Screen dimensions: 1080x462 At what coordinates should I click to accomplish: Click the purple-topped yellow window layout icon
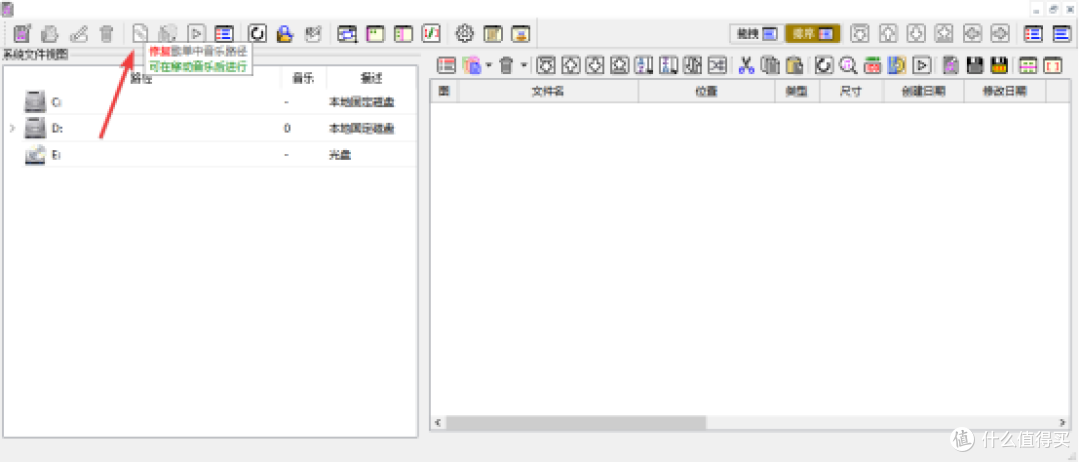tap(375, 32)
